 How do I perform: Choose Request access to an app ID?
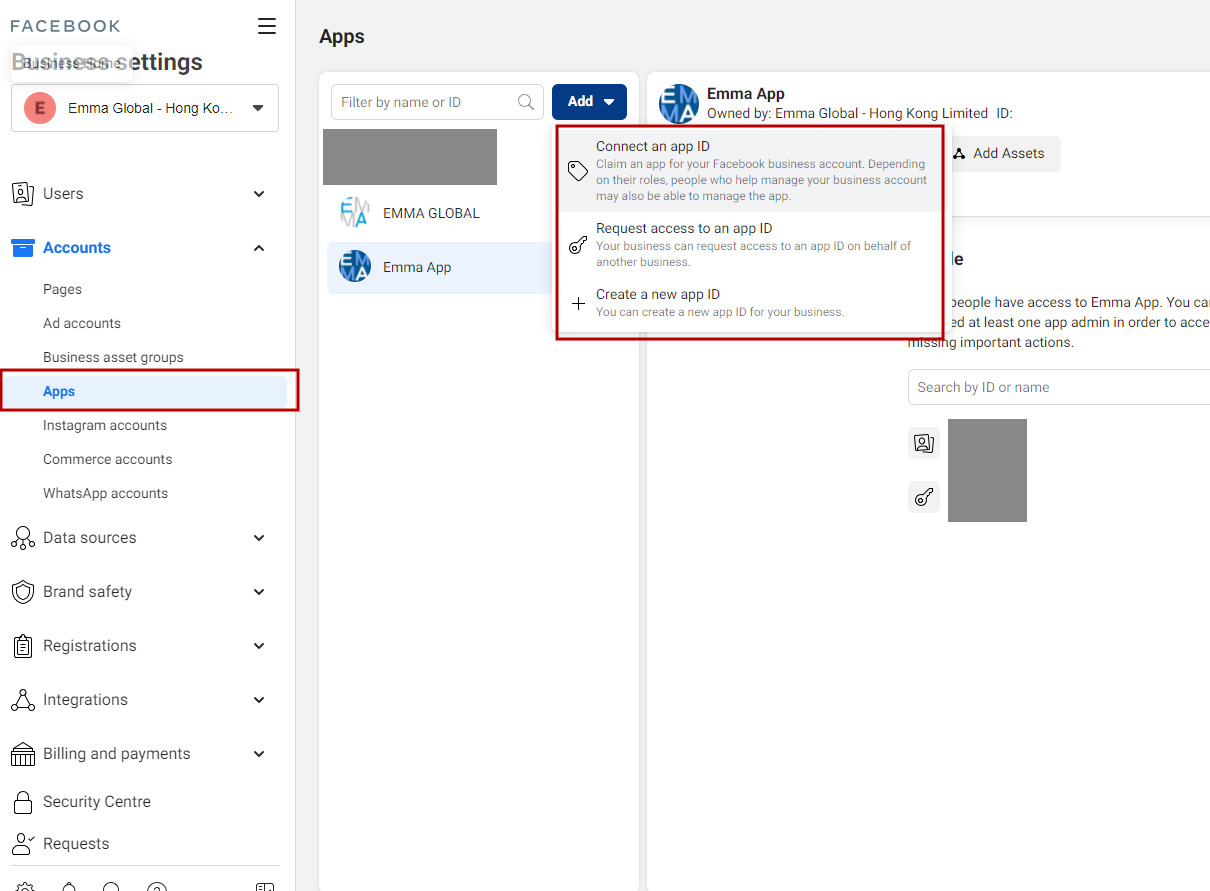[750, 244]
